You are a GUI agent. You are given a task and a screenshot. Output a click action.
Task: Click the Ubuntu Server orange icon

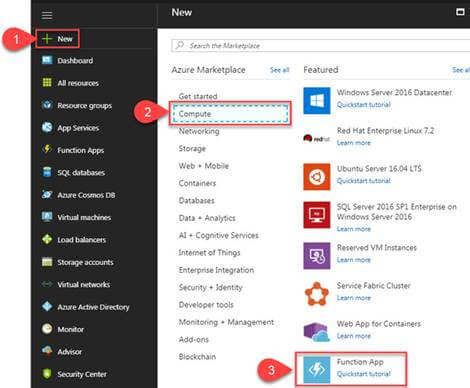click(x=317, y=177)
